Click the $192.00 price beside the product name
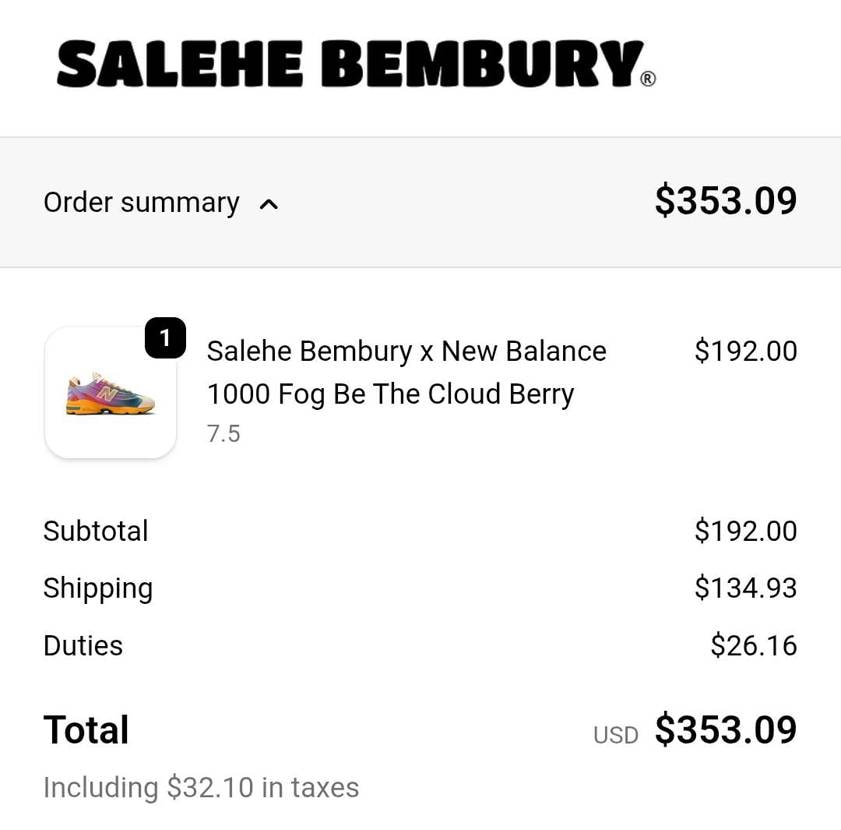This screenshot has width=841, height=830. pyautogui.click(x=745, y=351)
